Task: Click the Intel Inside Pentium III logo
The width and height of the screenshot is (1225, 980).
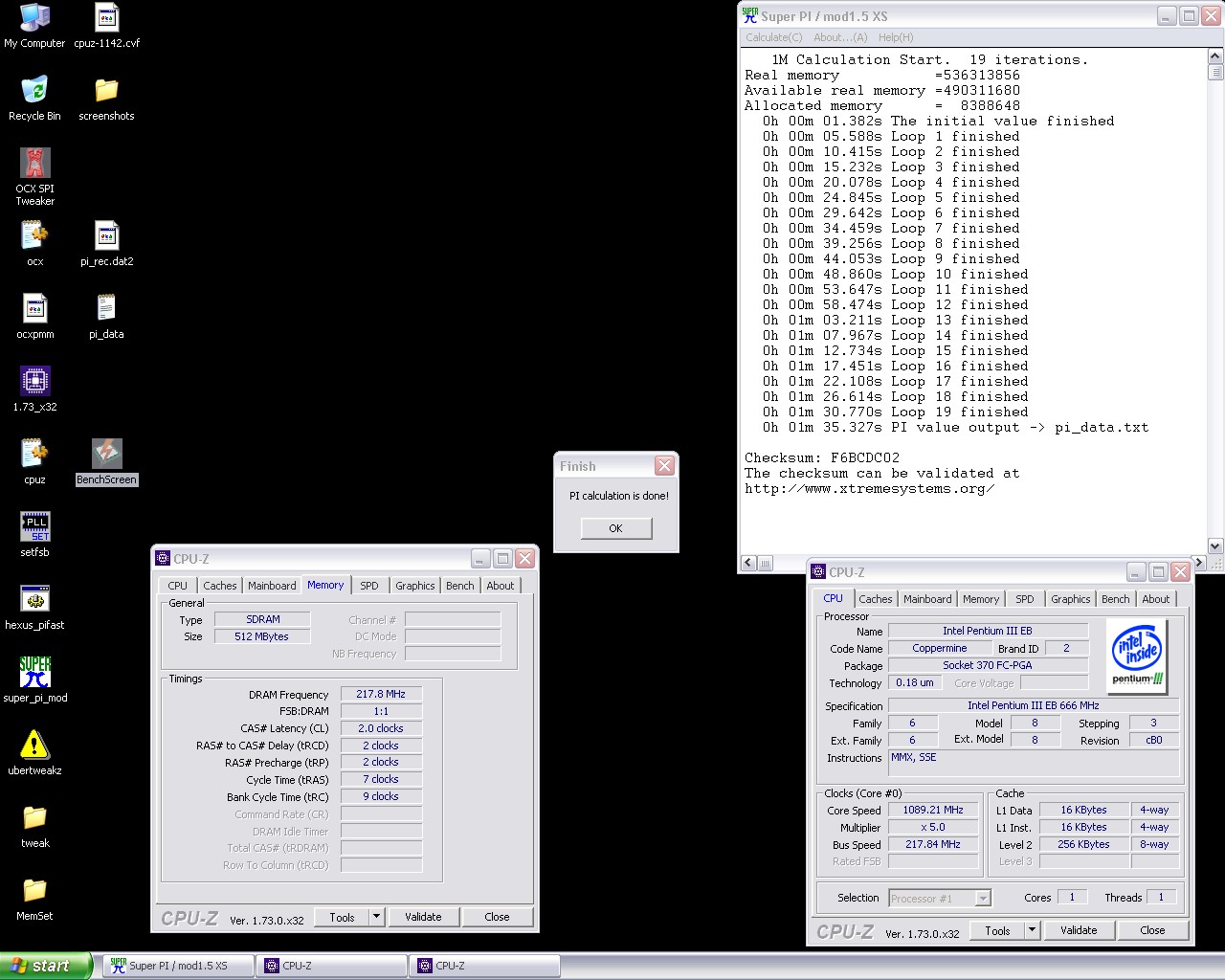Action: coord(1137,656)
